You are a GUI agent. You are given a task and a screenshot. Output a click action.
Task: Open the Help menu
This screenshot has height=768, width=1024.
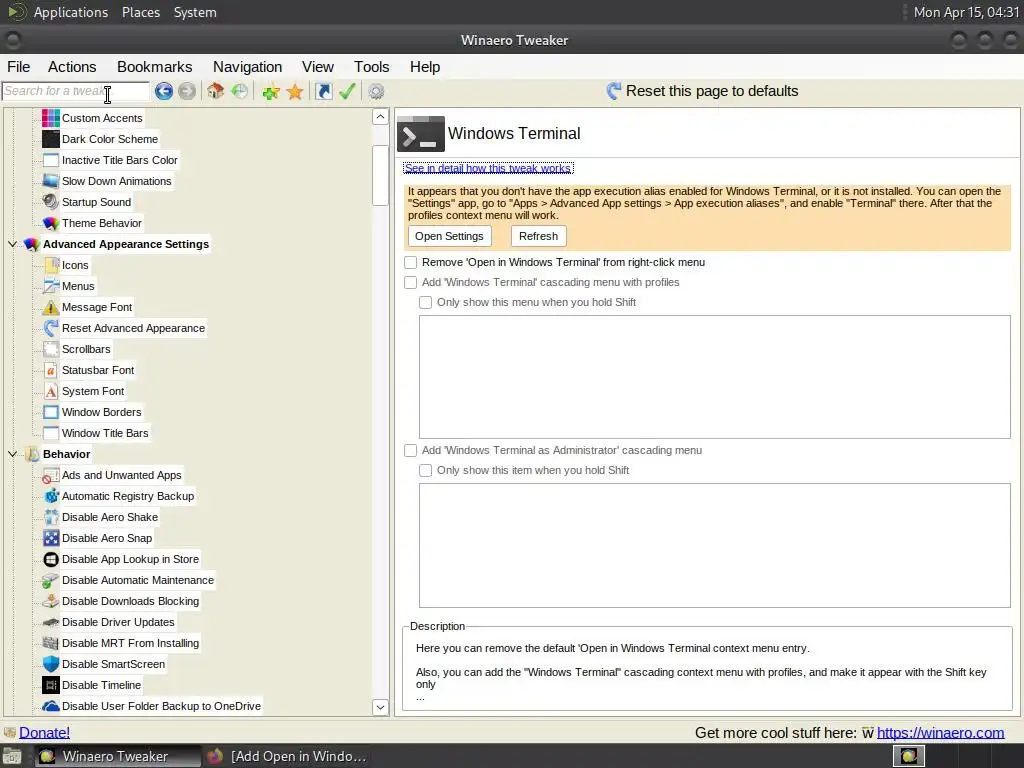click(425, 67)
